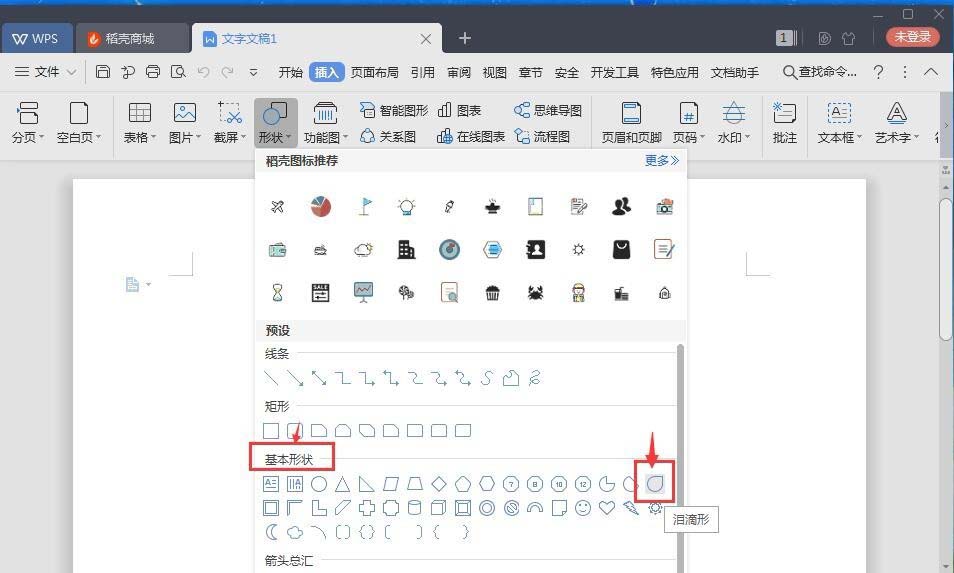
Task: Insert an 在线图表 online chart
Action: (x=471, y=136)
